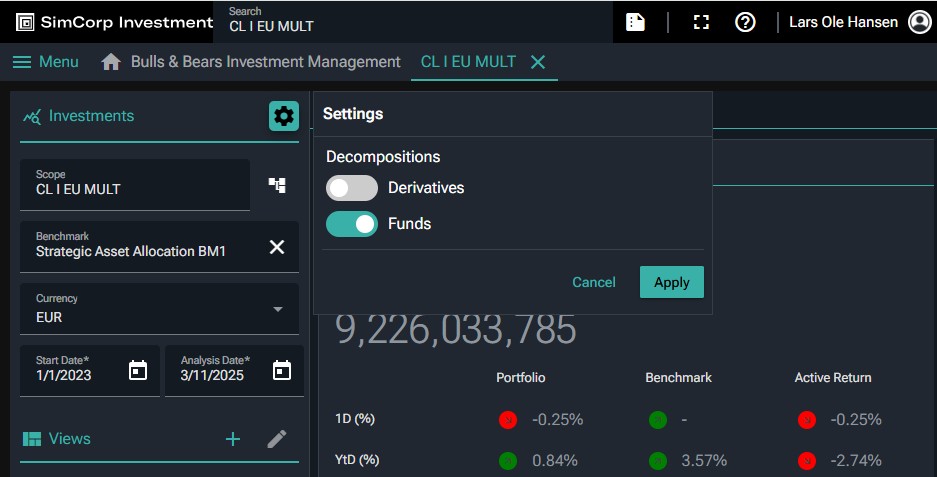Click the YtD portfolio green indicator
The height and width of the screenshot is (477, 937).
pos(508,461)
